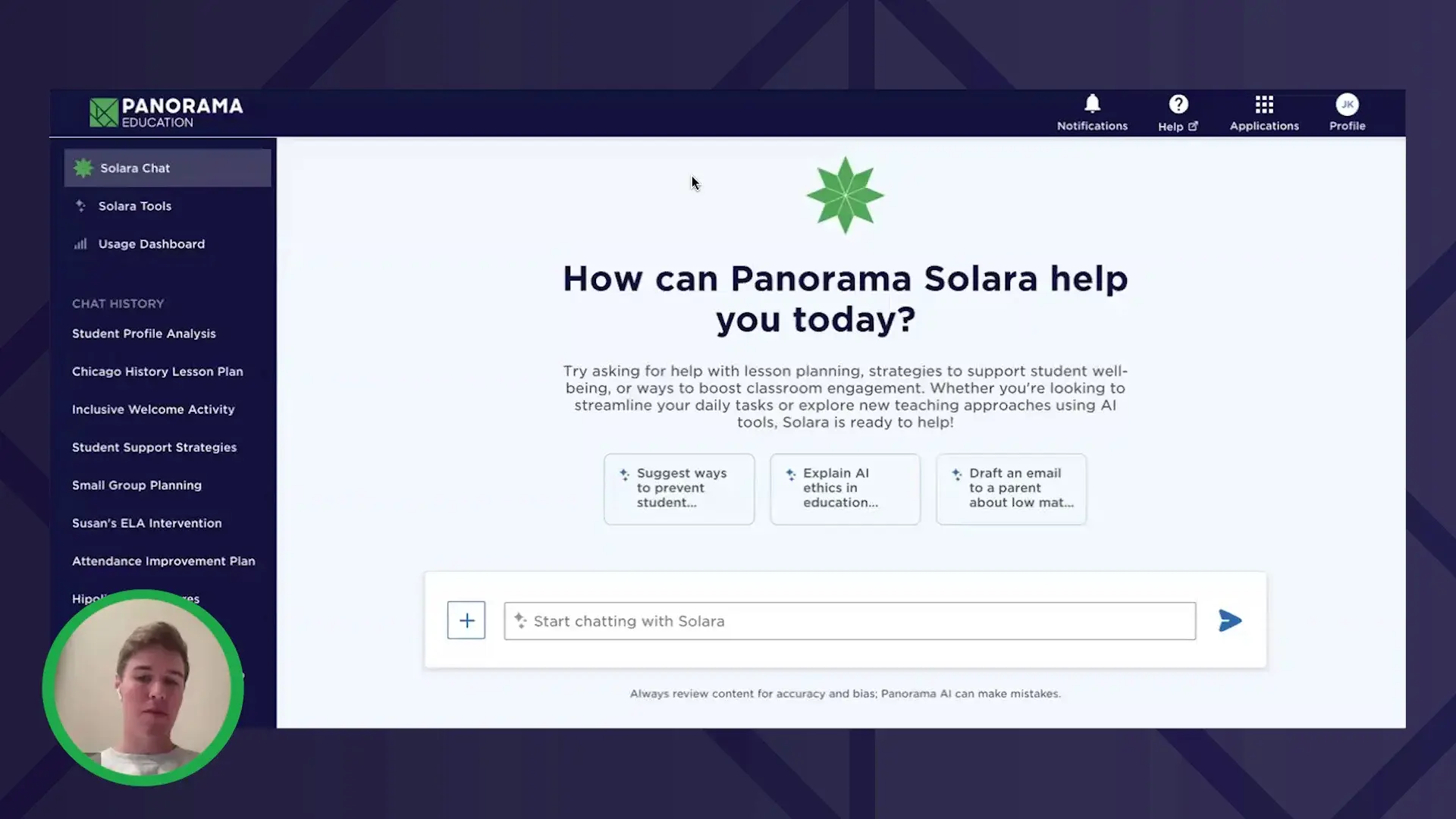Open Solara Tools section
The height and width of the screenshot is (819, 1456).
[134, 205]
